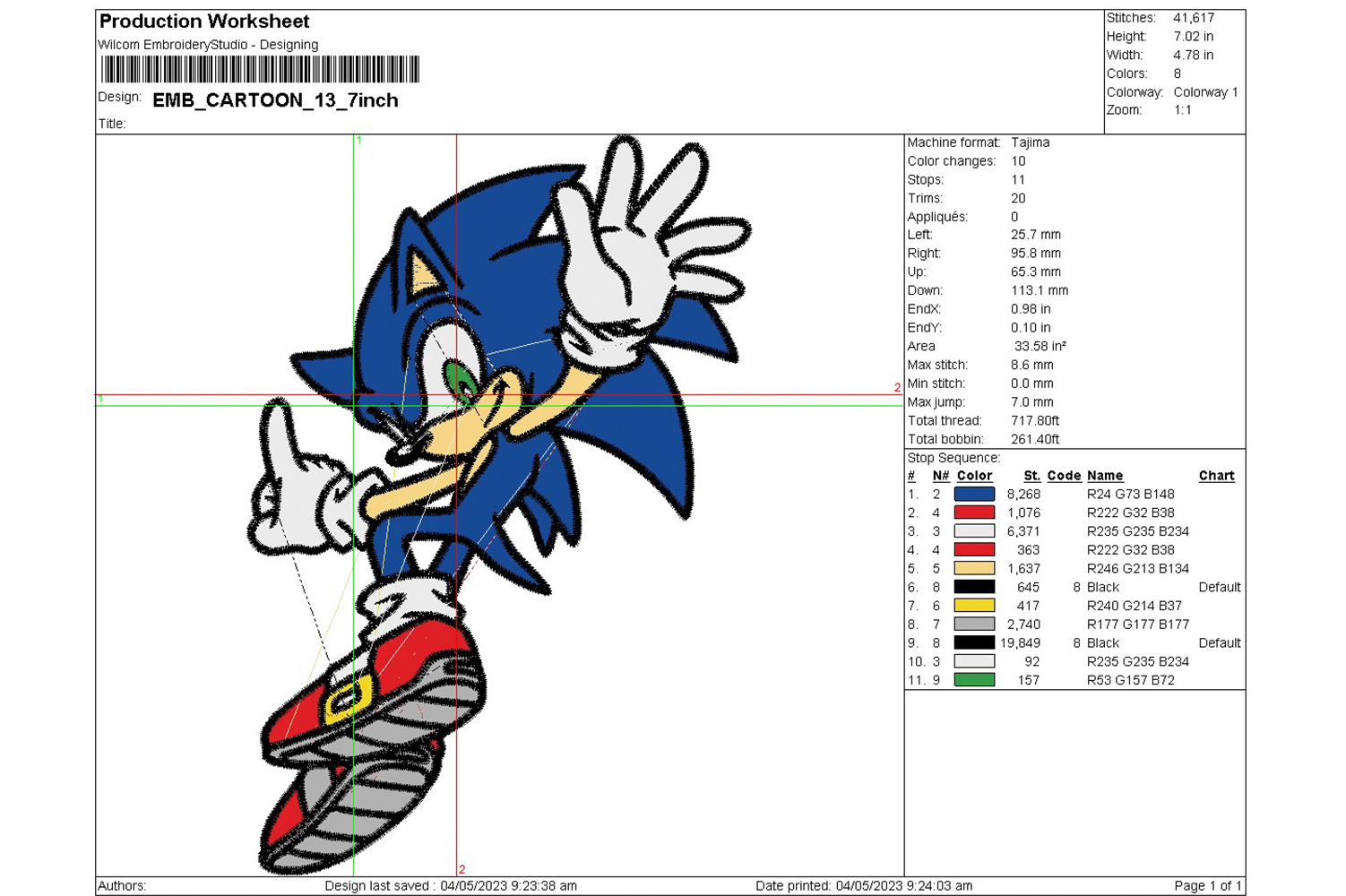Click the color name R240 G214 B37
The height and width of the screenshot is (896, 1346).
pos(1135,606)
